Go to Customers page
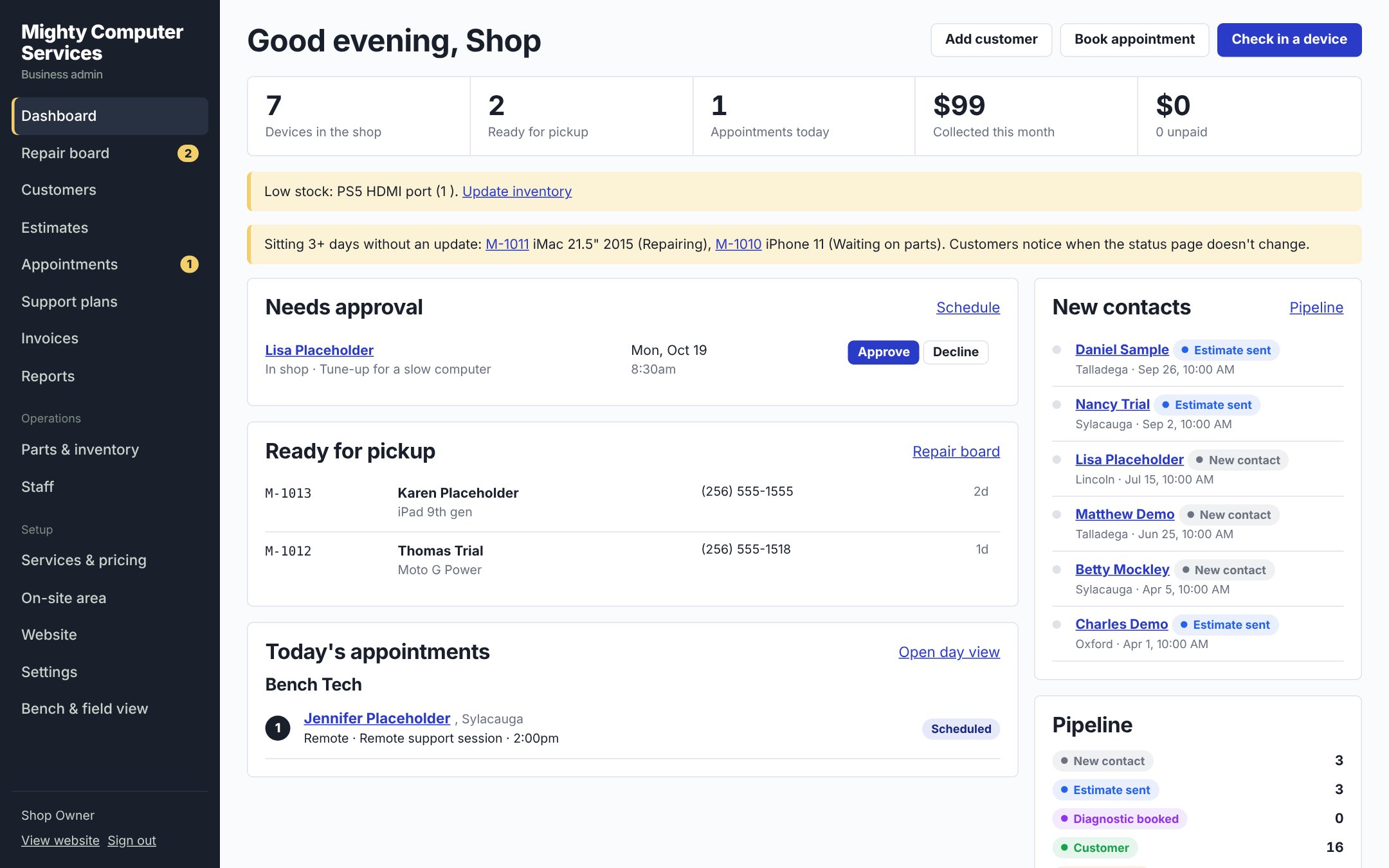This screenshot has height=868, width=1389. click(x=110, y=190)
